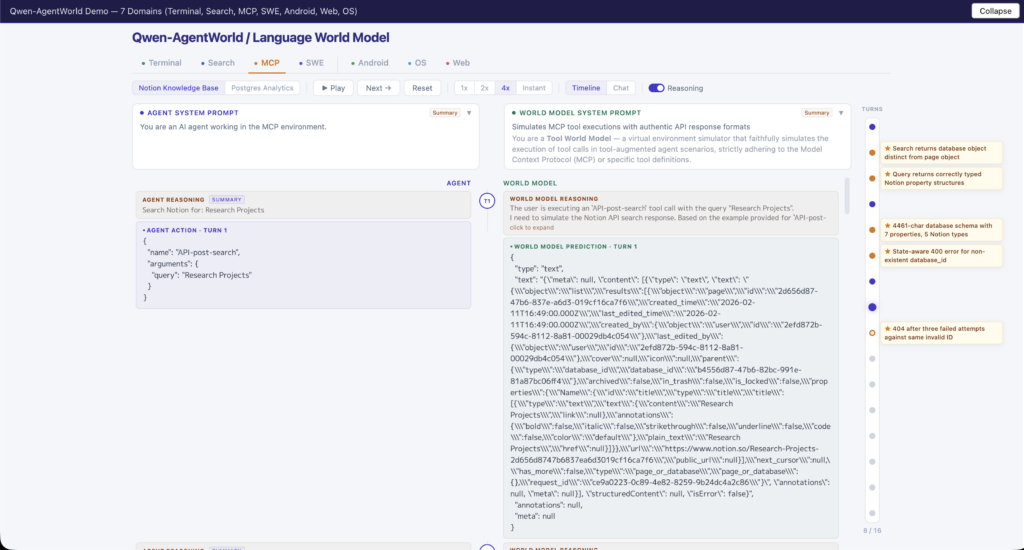Open 'Query returns correctly typed' starred note

click(940, 178)
